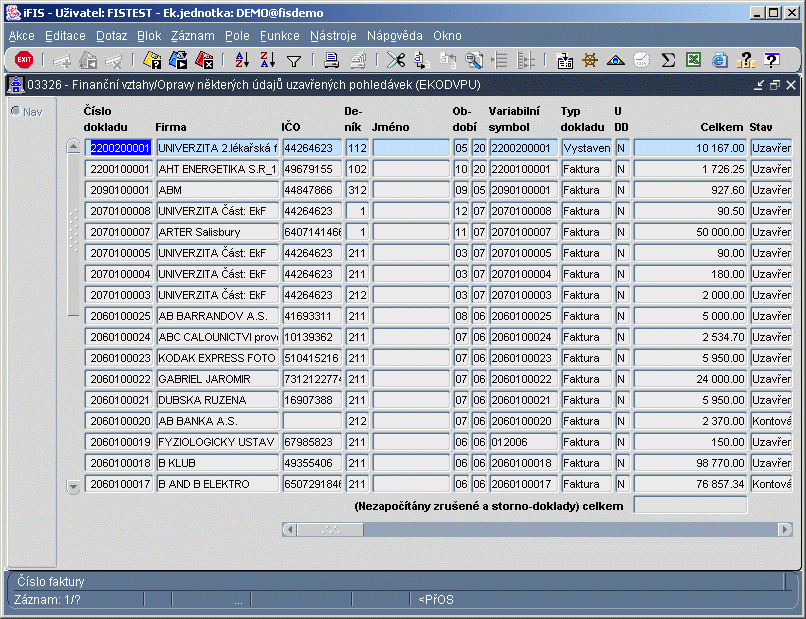Open the Pole menu
The image size is (806, 619).
click(x=237, y=36)
